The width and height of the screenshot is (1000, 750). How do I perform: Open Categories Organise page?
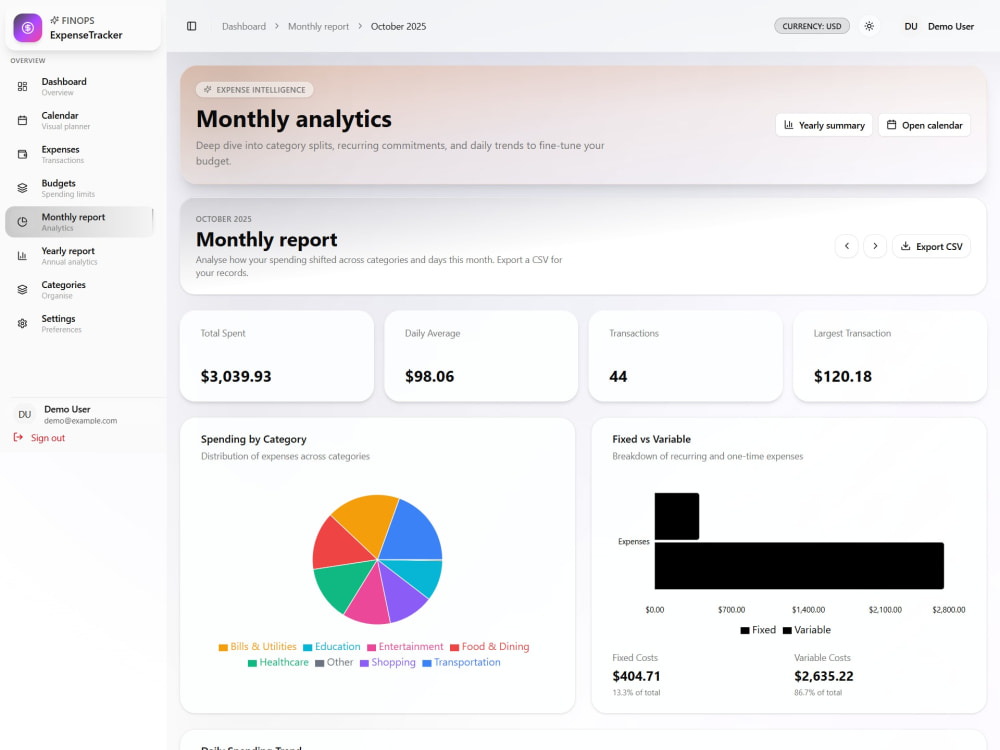[x=80, y=290]
